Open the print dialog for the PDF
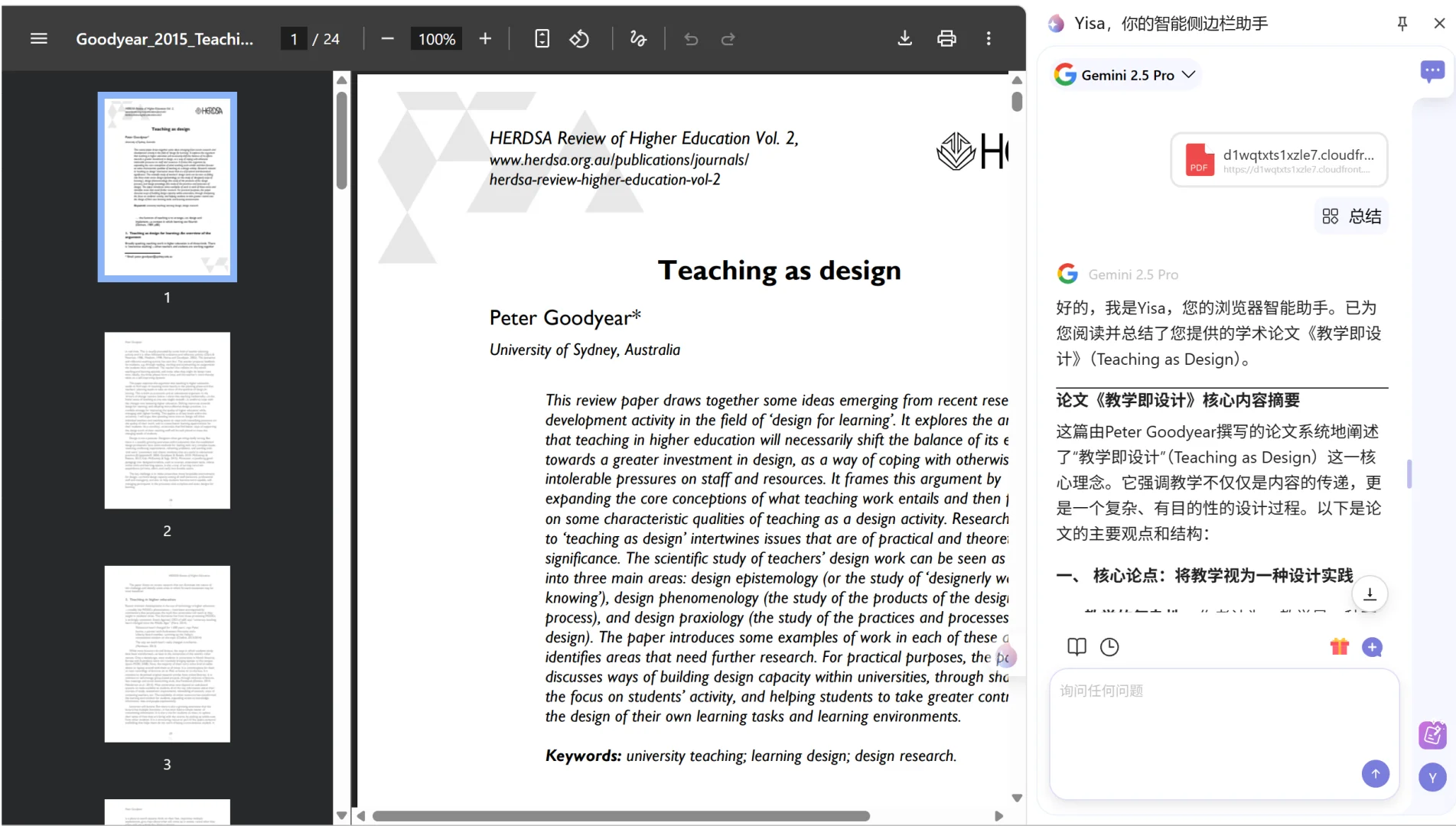The image size is (1456, 826). click(x=946, y=38)
